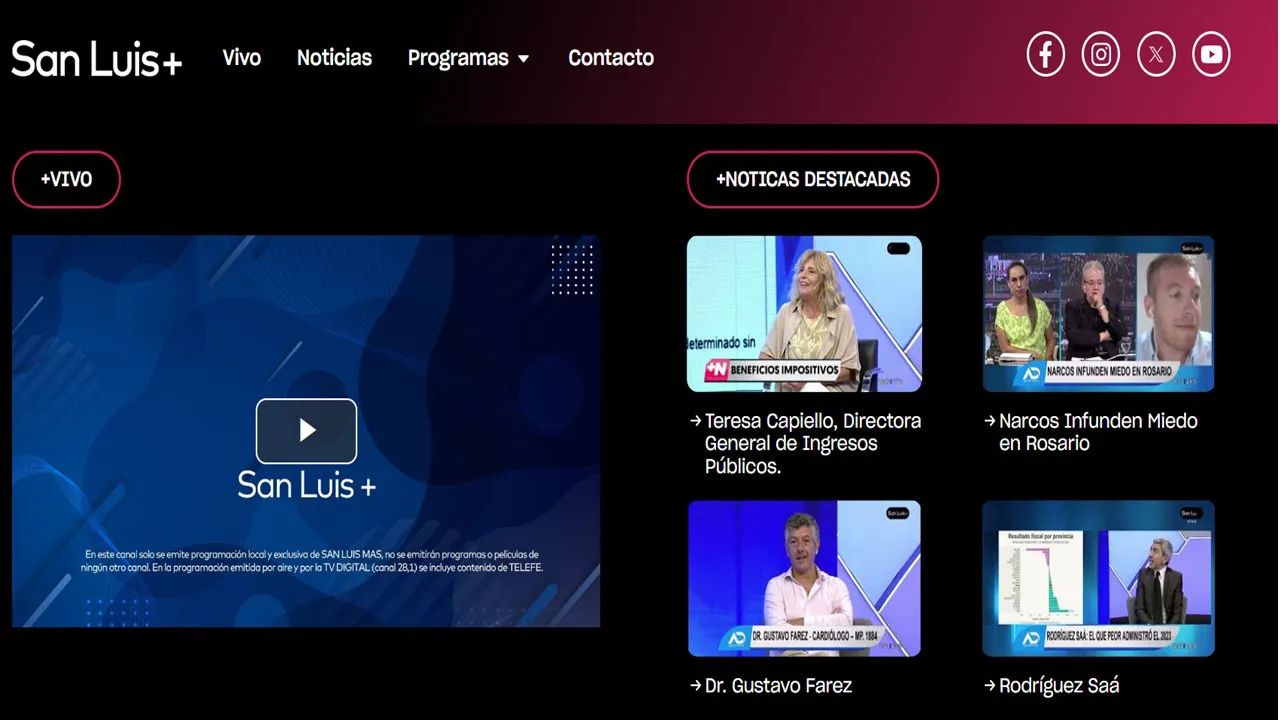Open the Dr. Gustavo Farez headline
This screenshot has height=720, width=1280.
pyautogui.click(x=778, y=686)
